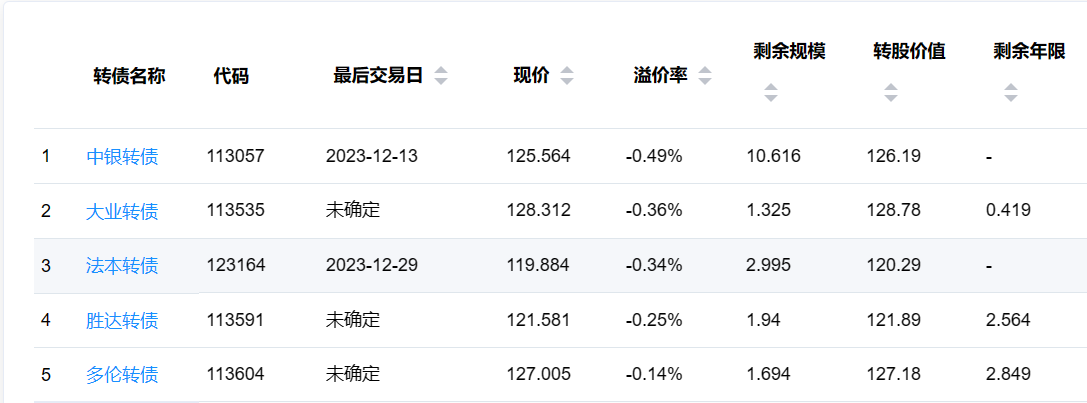Image resolution: width=1087 pixels, height=403 pixels.
Task: Click the 剩余规模 column header text
Action: (x=789, y=51)
